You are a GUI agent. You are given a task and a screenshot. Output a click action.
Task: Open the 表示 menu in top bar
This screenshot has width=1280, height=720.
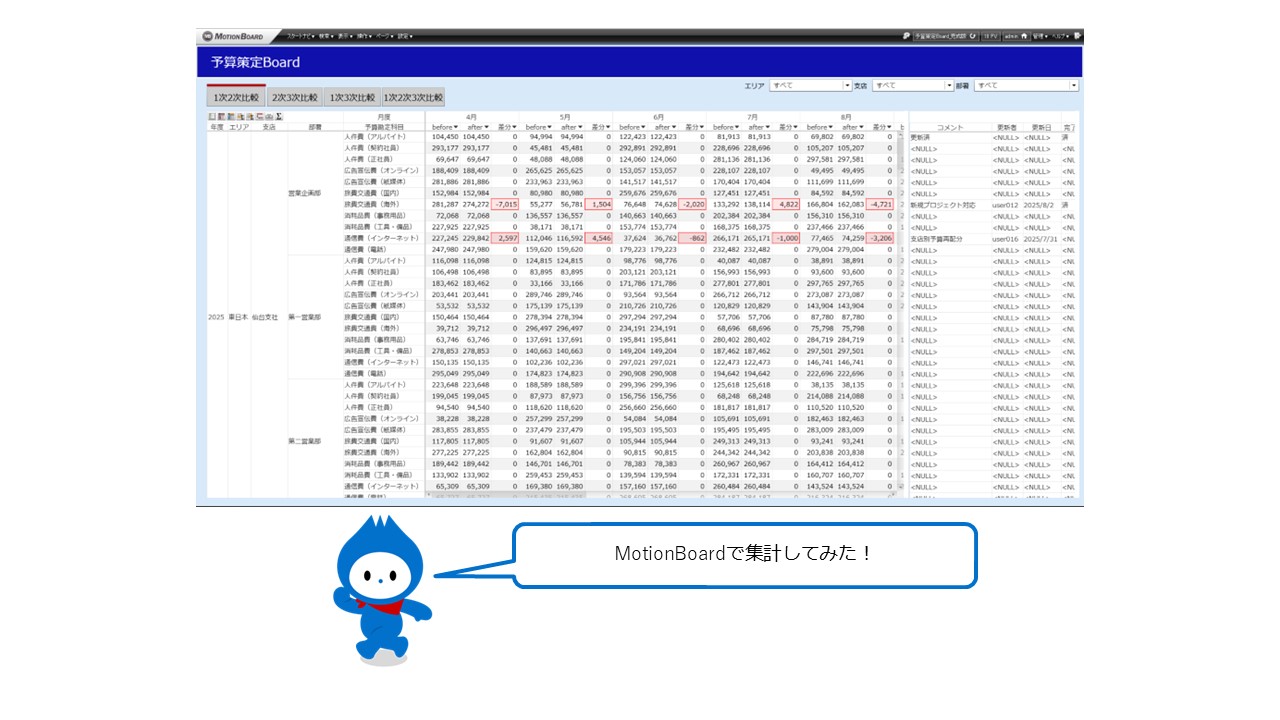345,36
